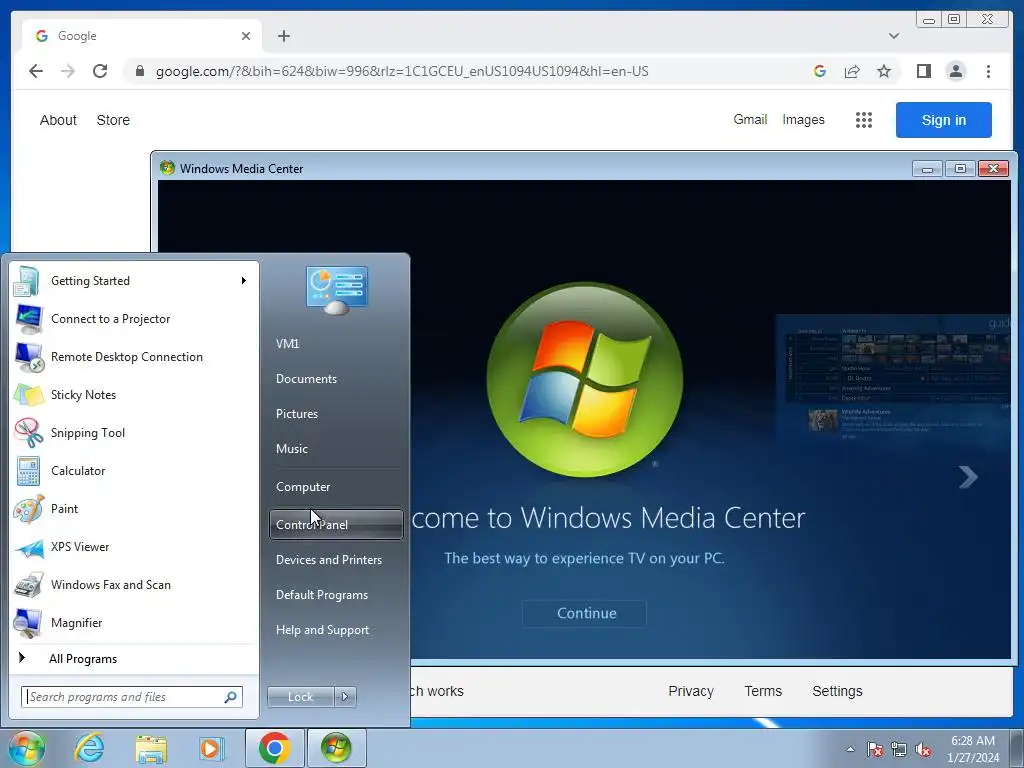The width and height of the screenshot is (1024, 768).
Task: Launch Connect to a Projector
Action: click(x=135, y=319)
